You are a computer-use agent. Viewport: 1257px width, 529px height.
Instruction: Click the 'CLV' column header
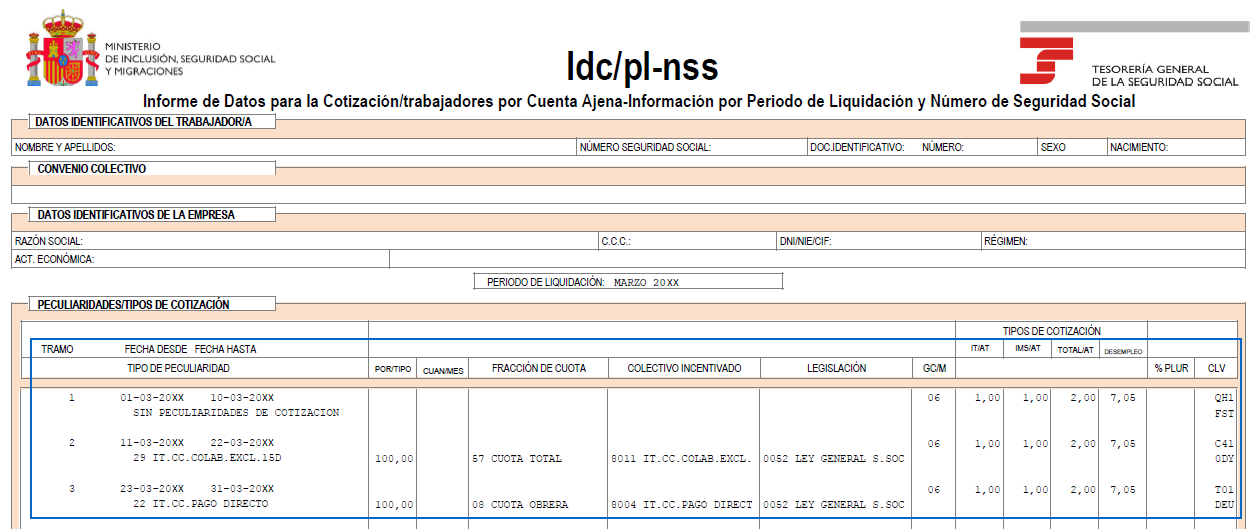(1216, 369)
